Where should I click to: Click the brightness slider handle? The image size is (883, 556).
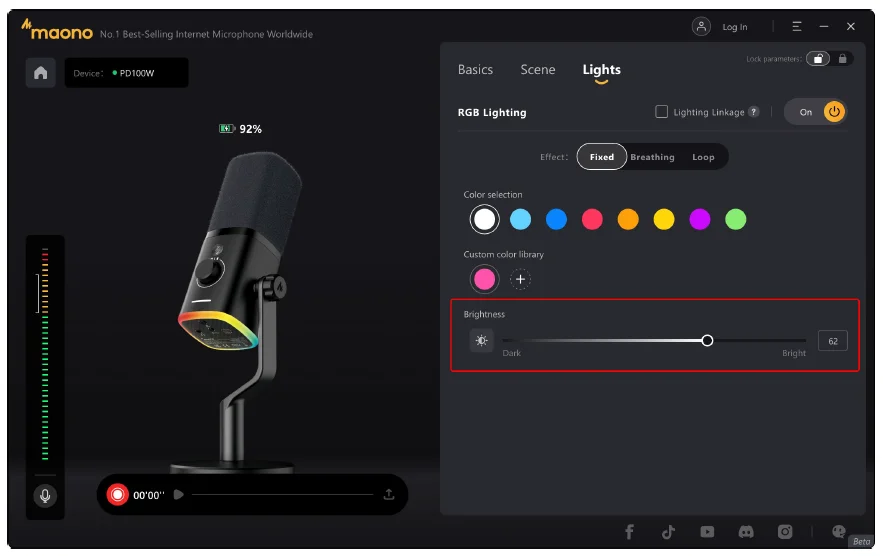click(x=707, y=340)
